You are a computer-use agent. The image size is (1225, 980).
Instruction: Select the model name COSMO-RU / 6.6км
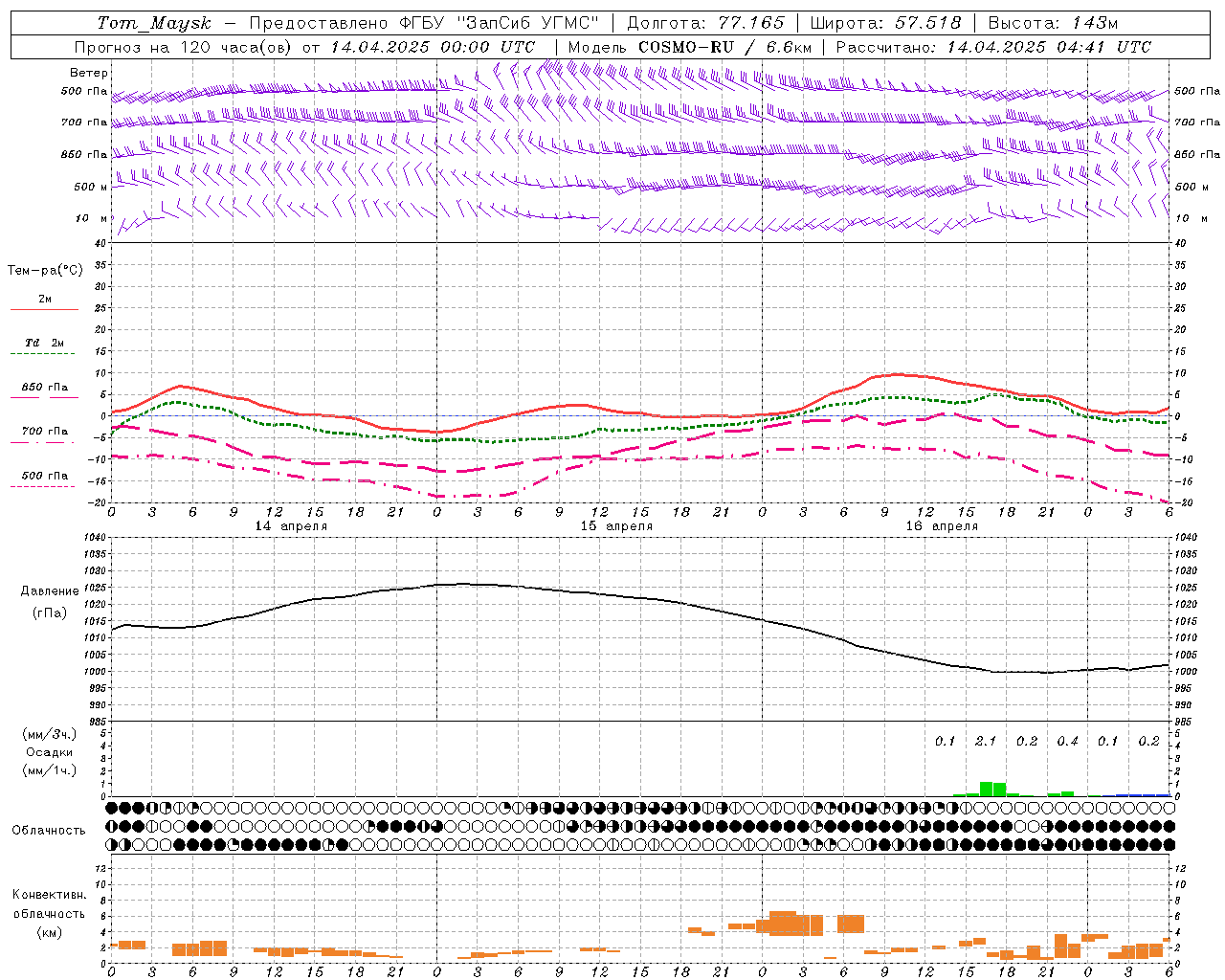(724, 47)
